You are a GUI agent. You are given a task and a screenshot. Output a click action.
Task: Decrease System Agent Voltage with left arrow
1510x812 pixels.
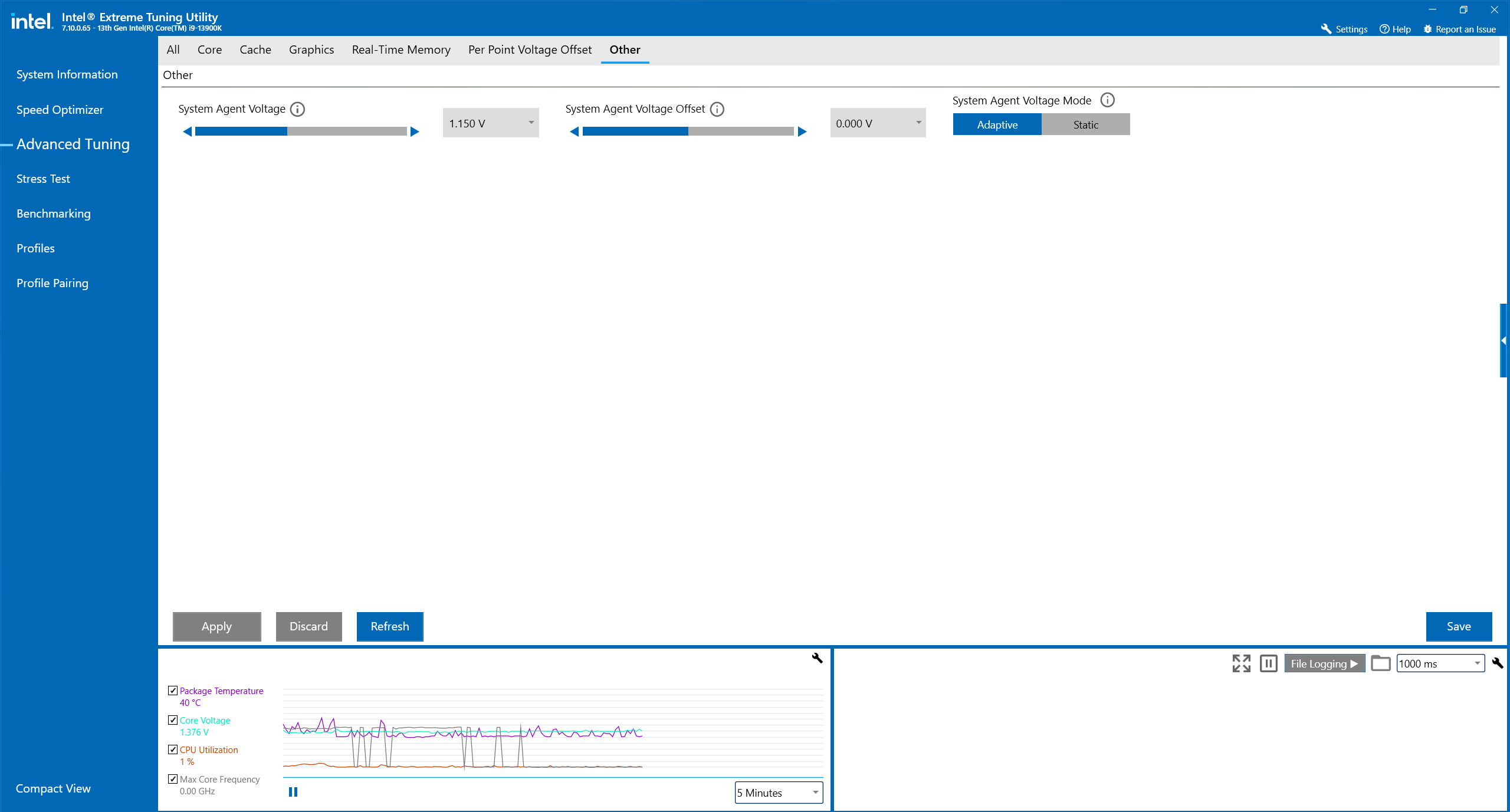pyautogui.click(x=188, y=132)
